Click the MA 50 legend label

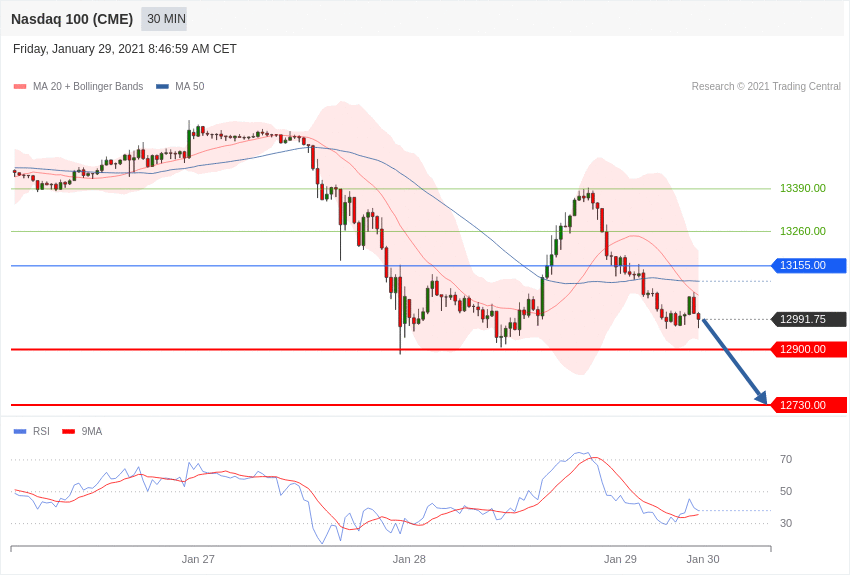(x=190, y=87)
